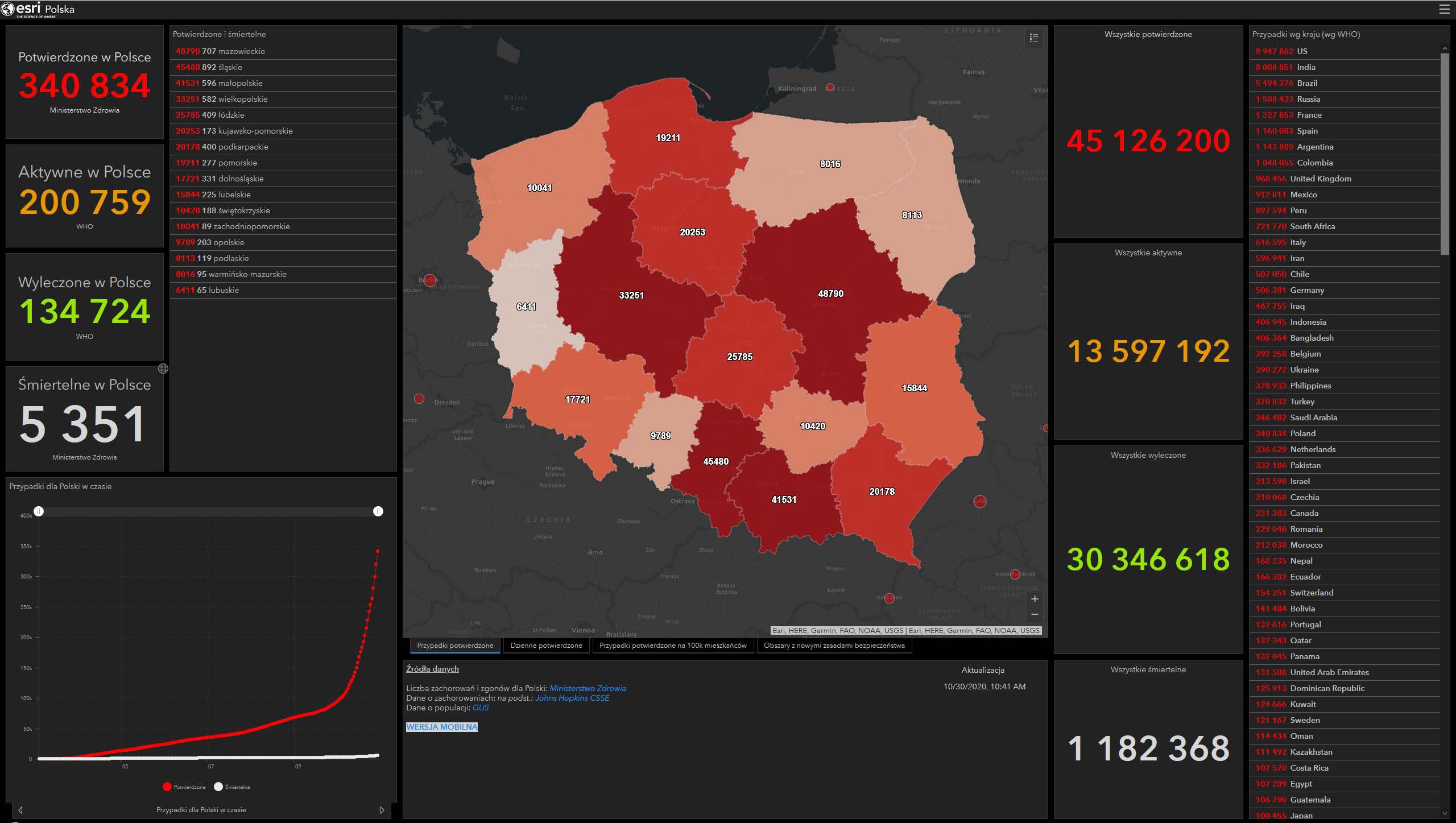
Task: Click the WERSJA MOBILNA link
Action: [x=442, y=727]
